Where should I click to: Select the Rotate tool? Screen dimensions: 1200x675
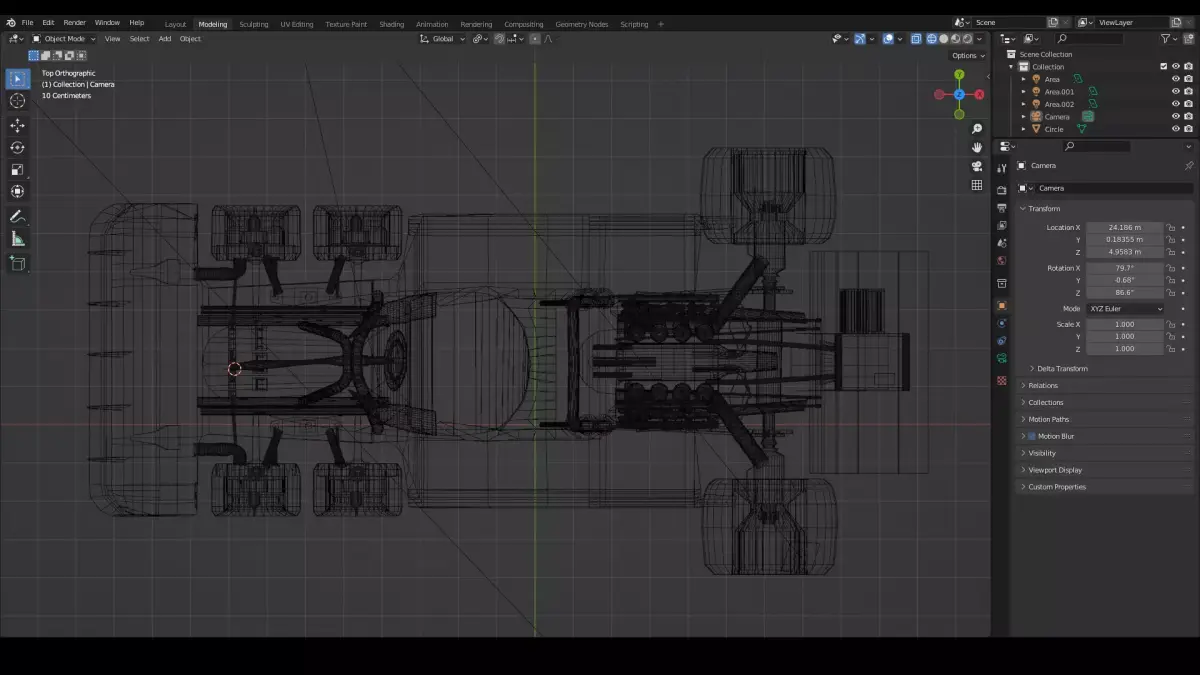click(x=17, y=148)
